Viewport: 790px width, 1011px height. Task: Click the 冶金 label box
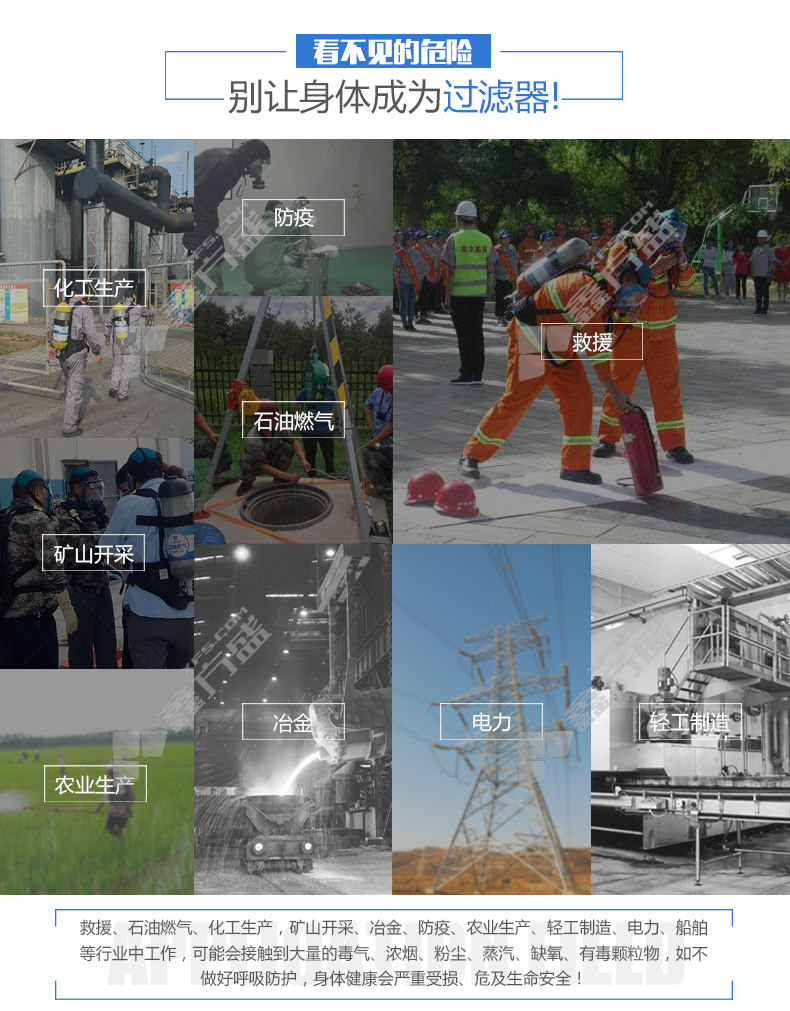point(293,721)
